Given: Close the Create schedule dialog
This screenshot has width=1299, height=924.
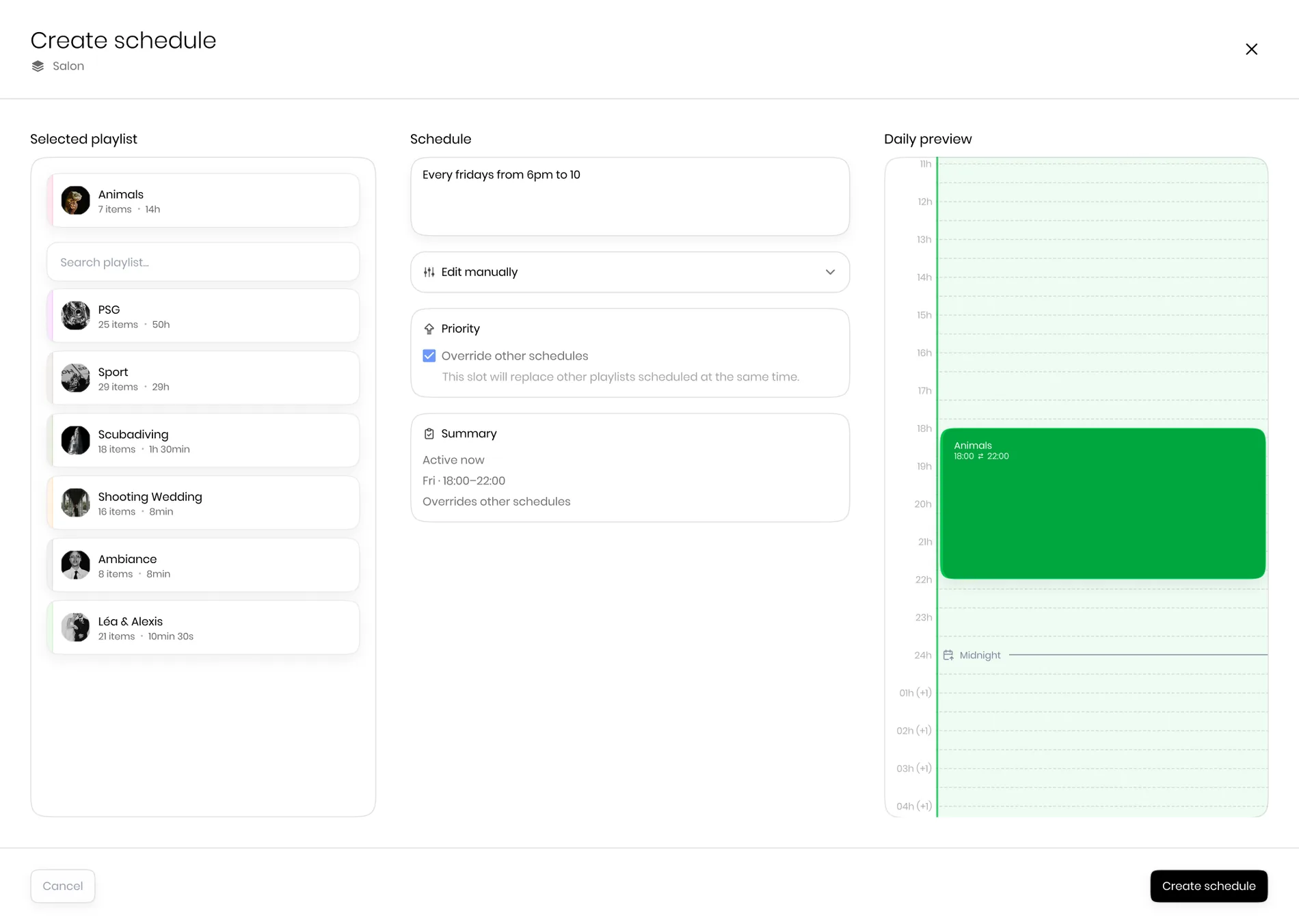Looking at the screenshot, I should [1251, 49].
